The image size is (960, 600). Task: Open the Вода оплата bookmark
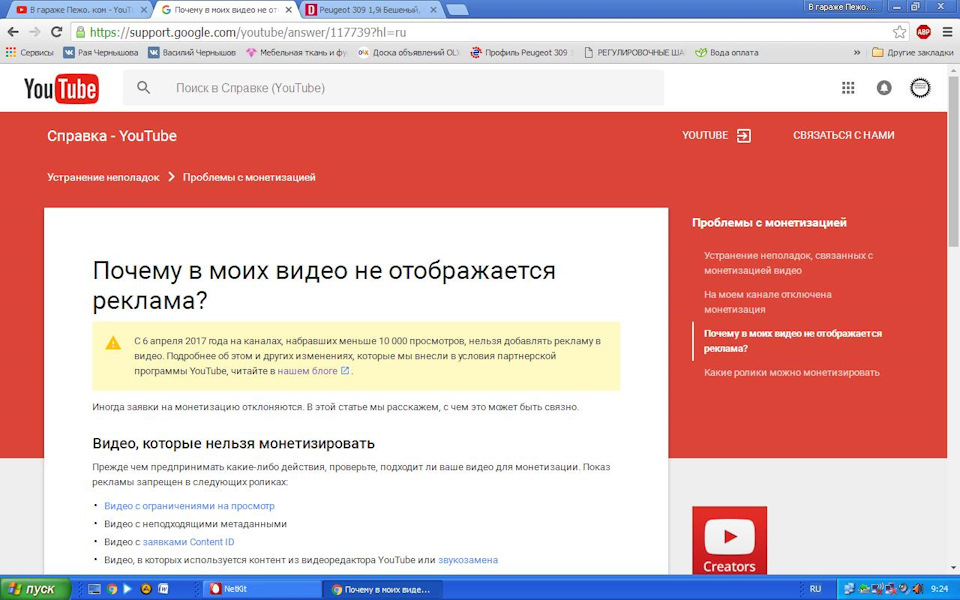point(727,53)
